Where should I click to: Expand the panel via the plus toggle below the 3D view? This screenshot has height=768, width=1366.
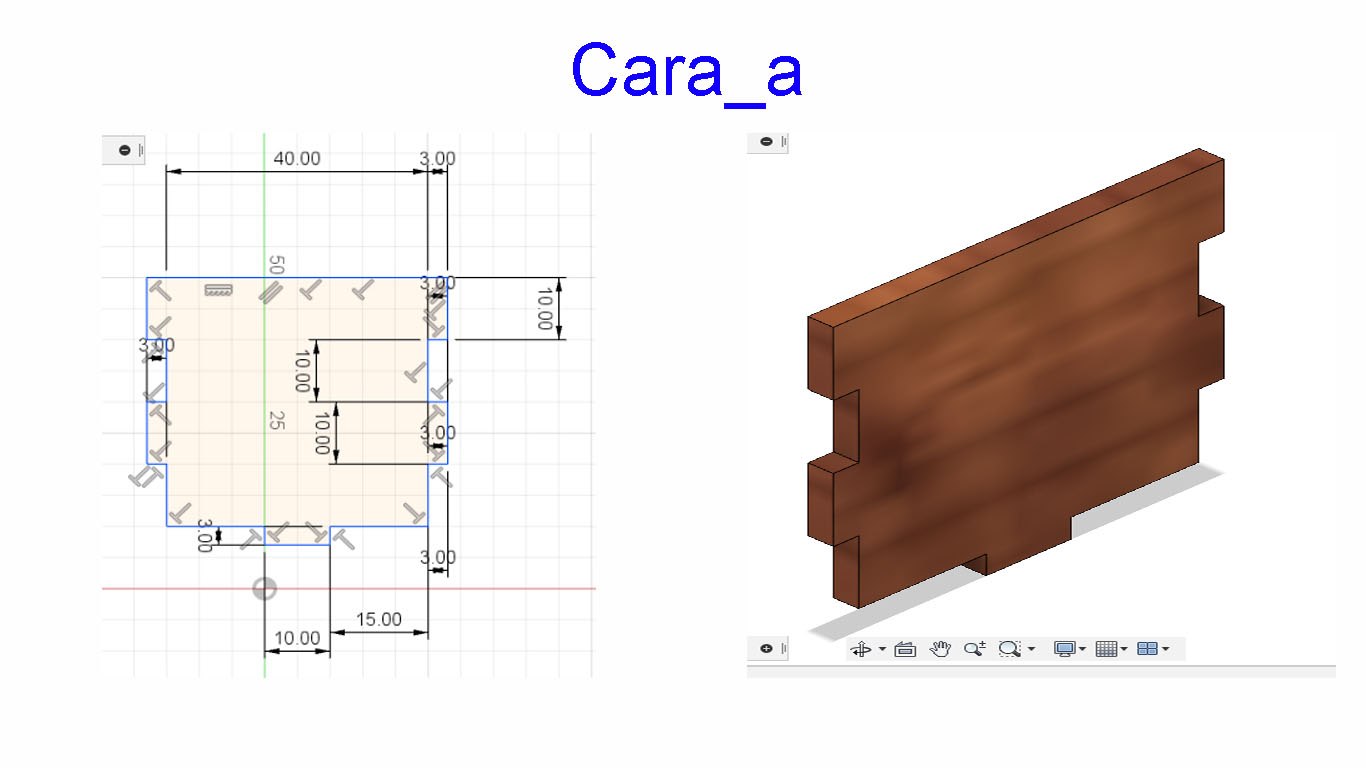(x=765, y=648)
